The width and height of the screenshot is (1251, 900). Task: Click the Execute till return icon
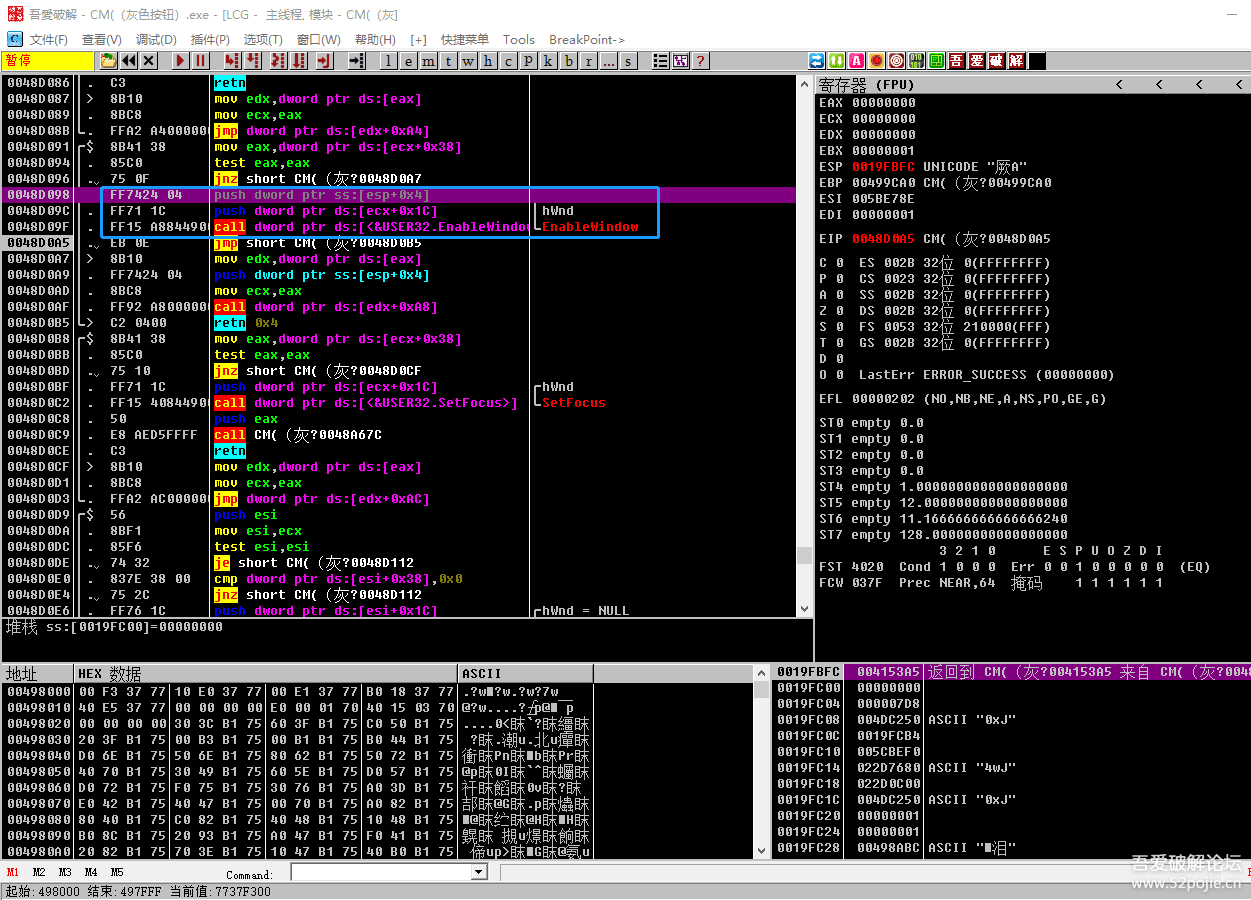pos(324,61)
